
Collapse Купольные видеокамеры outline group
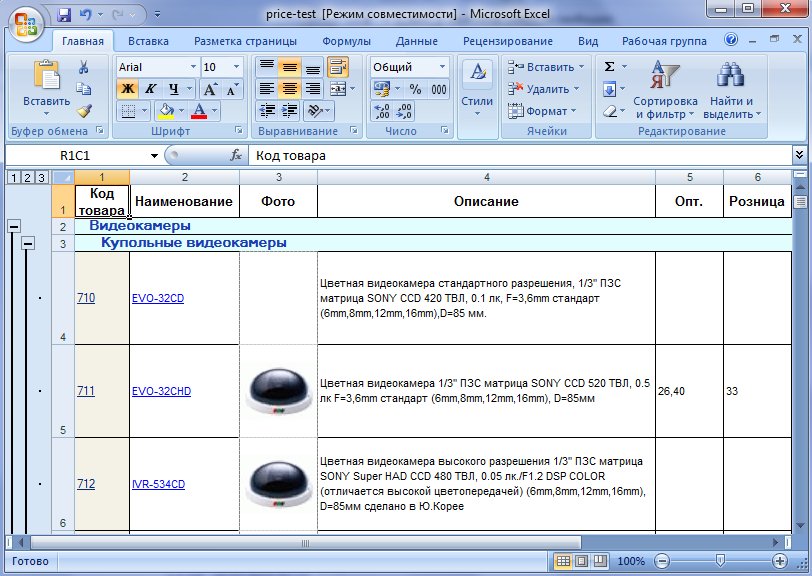tap(28, 243)
